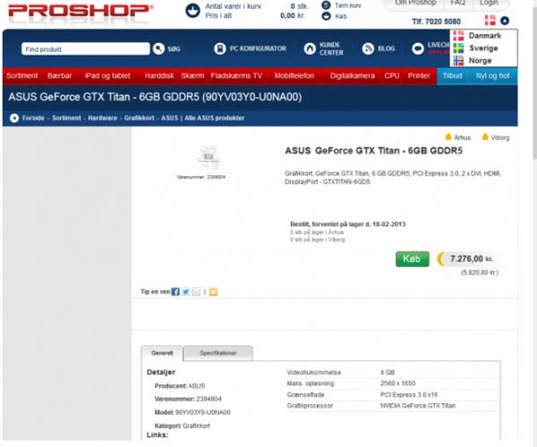Click the yellow bookmark share icon

[x=213, y=292]
